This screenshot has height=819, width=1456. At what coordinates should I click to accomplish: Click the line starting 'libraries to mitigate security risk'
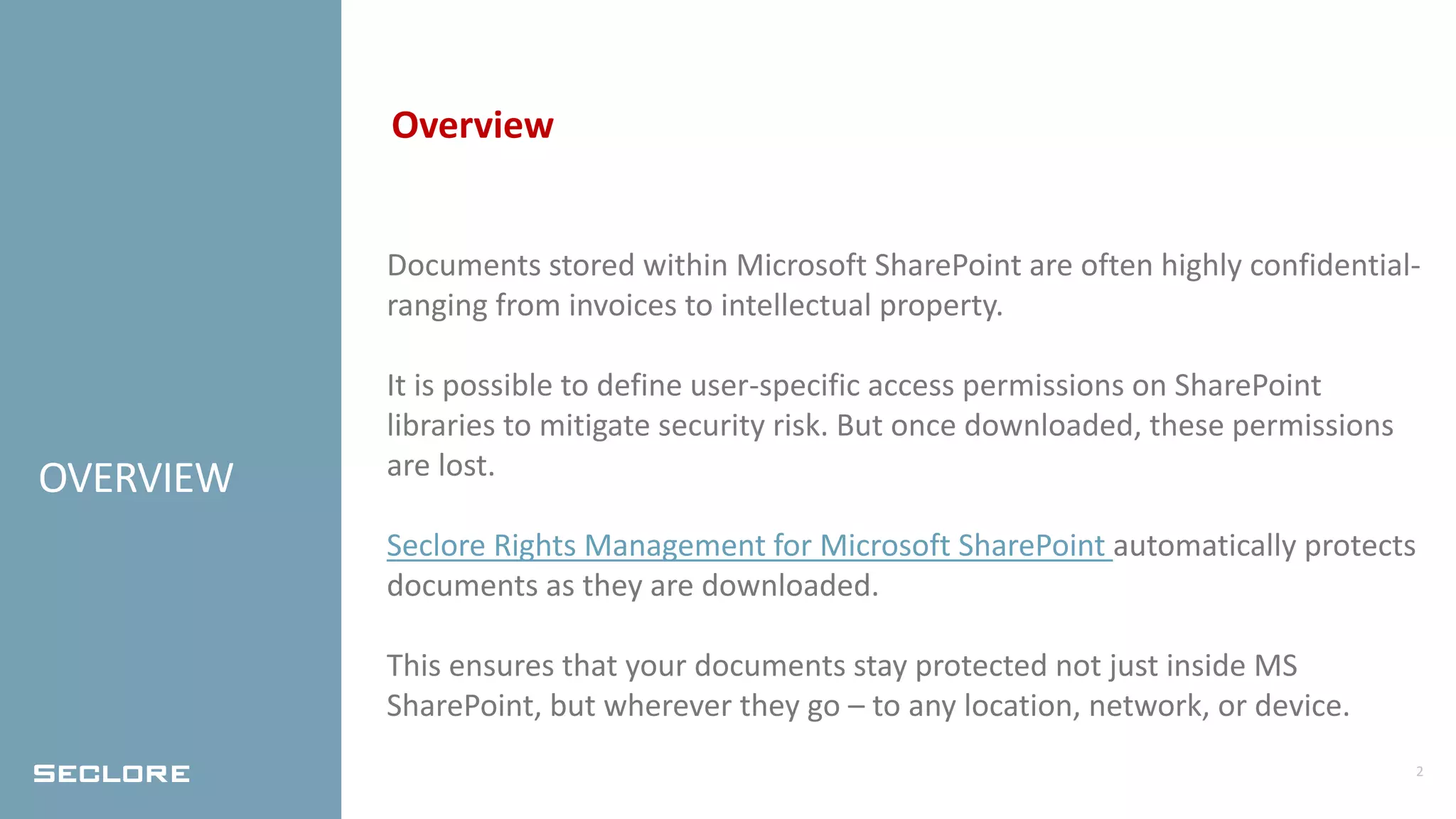(890, 426)
